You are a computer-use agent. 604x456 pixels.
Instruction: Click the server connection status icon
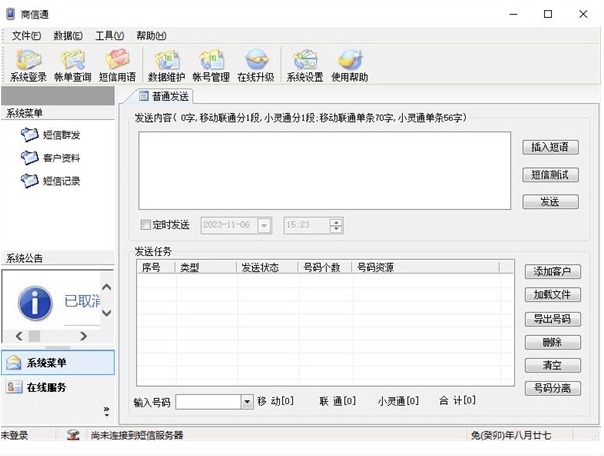pos(73,435)
